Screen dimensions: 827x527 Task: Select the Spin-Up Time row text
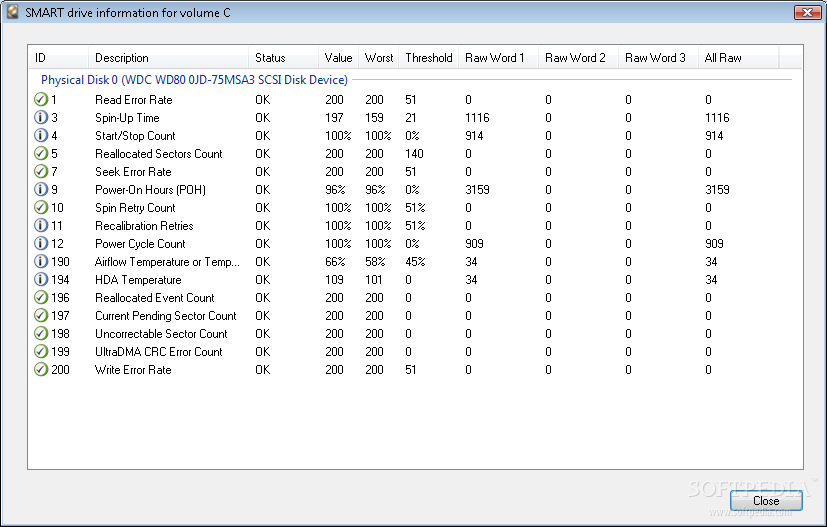pos(127,118)
